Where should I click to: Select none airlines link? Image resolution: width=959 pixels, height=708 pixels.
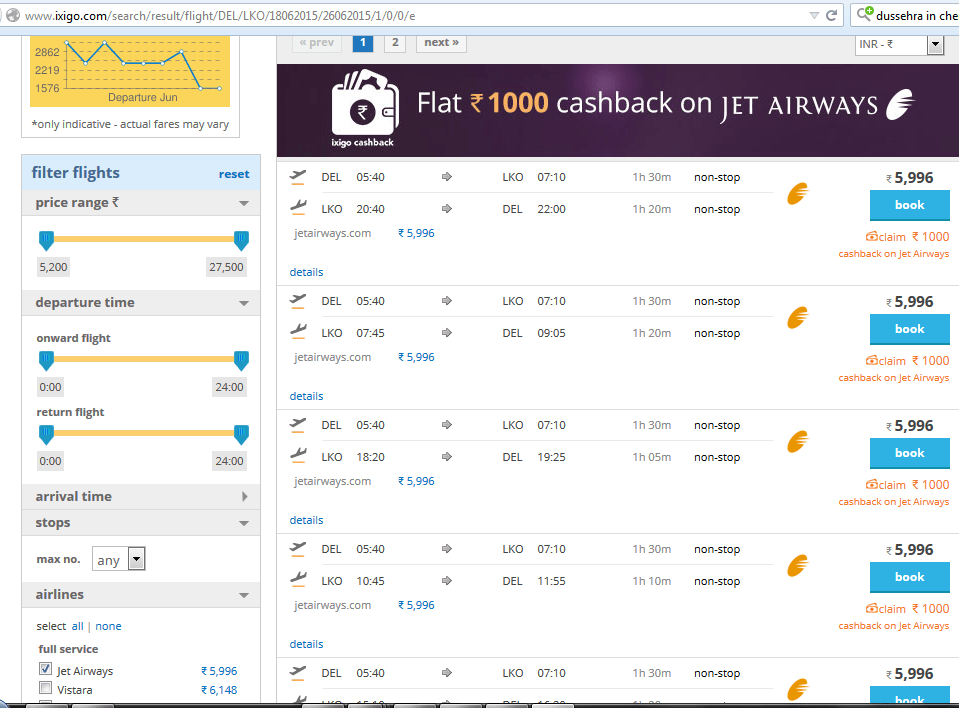click(x=108, y=626)
